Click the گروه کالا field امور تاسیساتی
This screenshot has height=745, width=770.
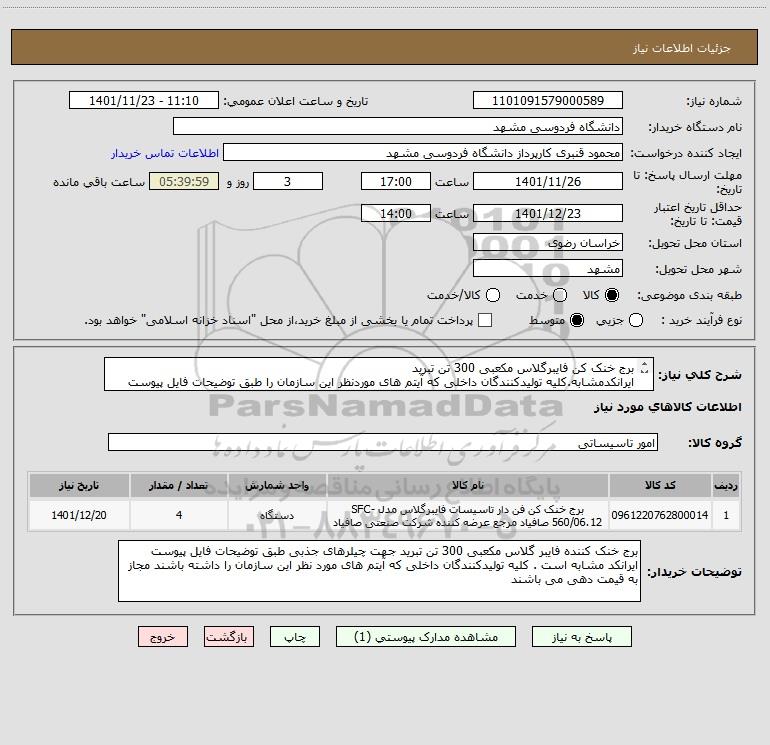[x=383, y=442]
